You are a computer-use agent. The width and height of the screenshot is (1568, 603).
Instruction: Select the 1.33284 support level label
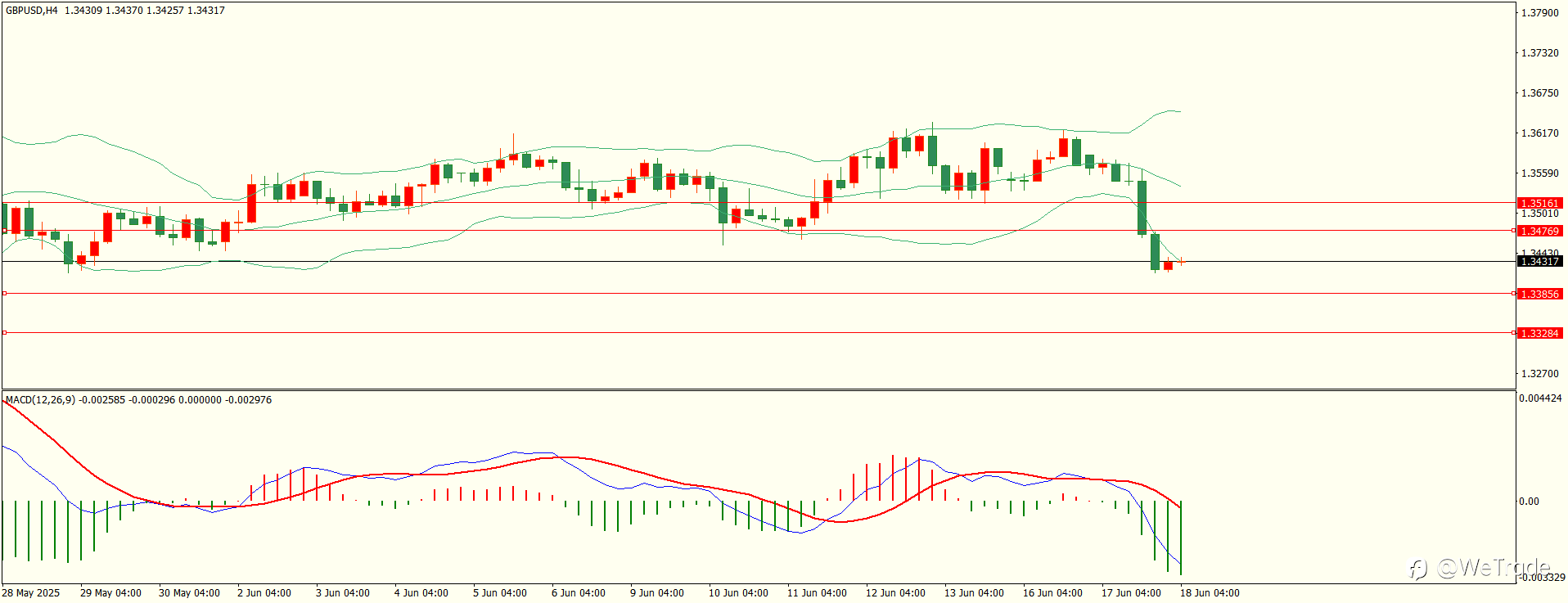(x=1539, y=333)
